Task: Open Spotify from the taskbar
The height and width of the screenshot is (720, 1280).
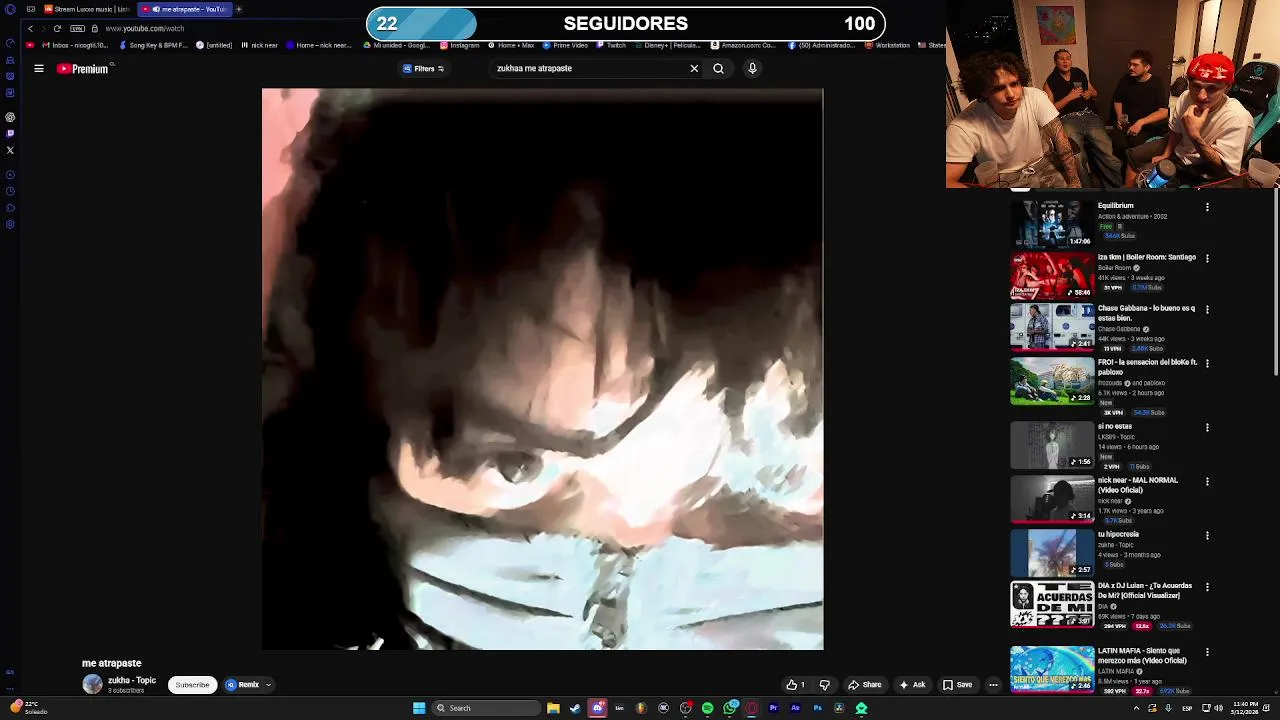Action: (x=707, y=708)
